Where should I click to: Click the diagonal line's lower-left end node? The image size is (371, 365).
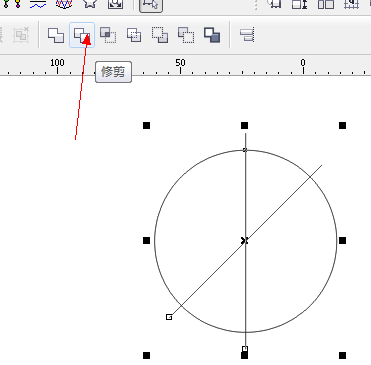pyautogui.click(x=169, y=317)
